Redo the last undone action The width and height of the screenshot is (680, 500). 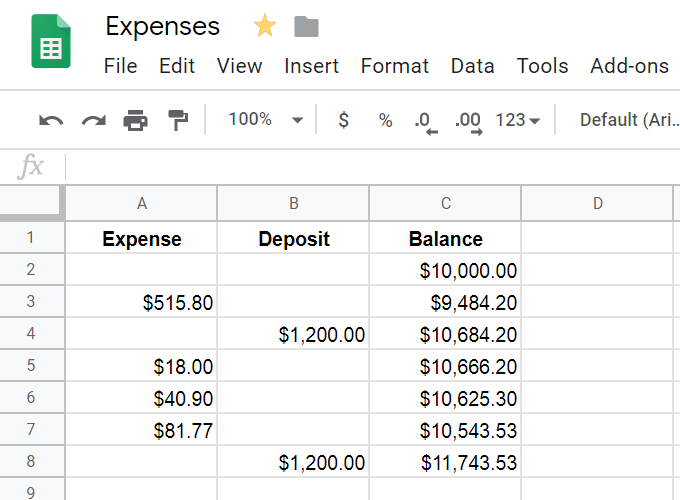pos(93,121)
